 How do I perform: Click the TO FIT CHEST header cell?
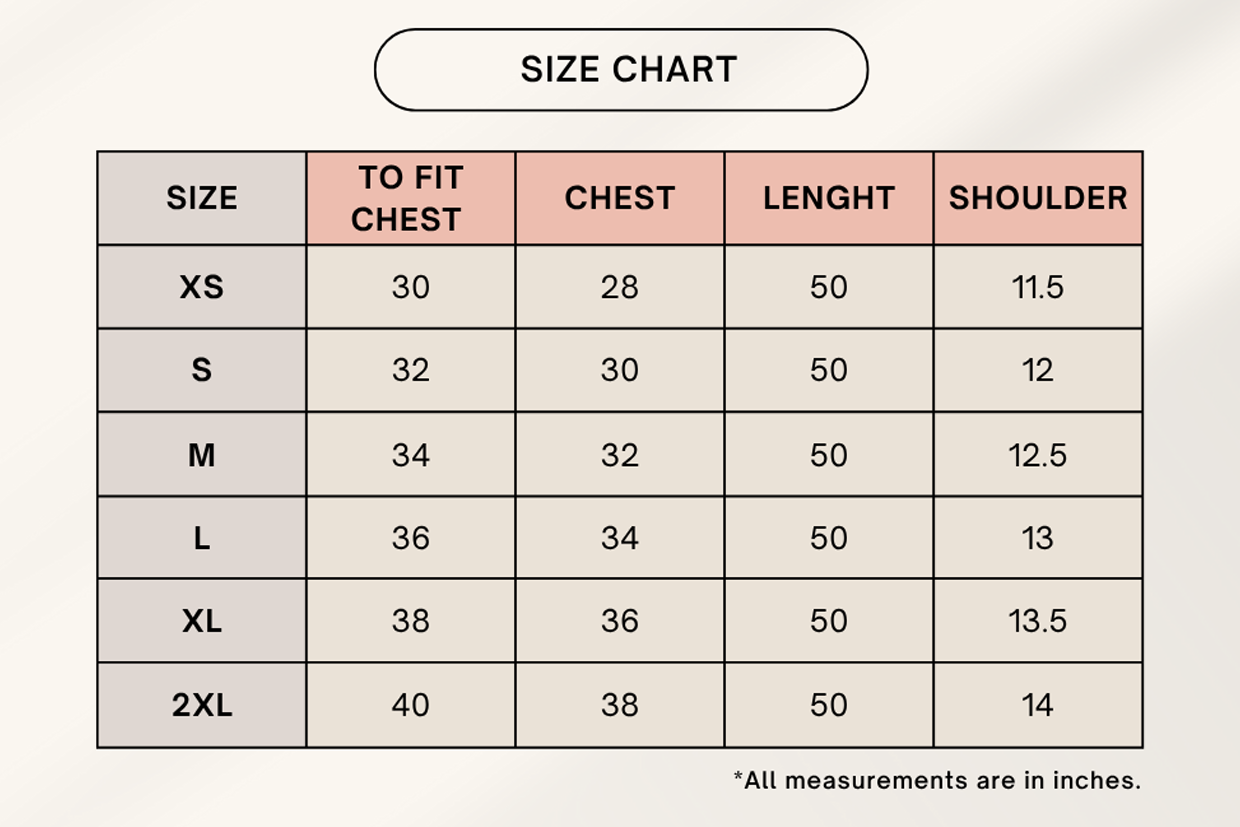coord(410,198)
